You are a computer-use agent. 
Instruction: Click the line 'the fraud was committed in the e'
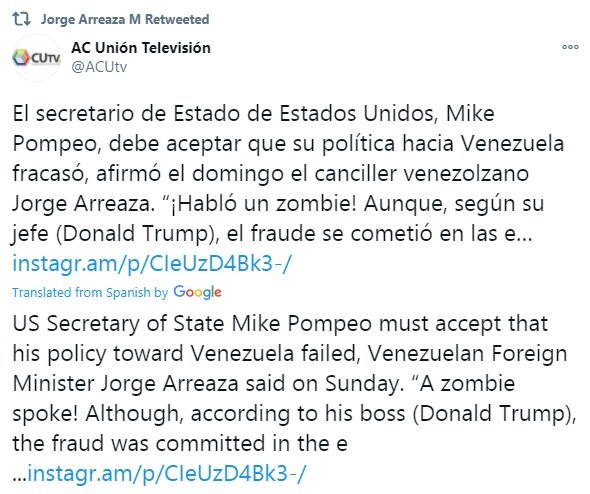point(180,443)
